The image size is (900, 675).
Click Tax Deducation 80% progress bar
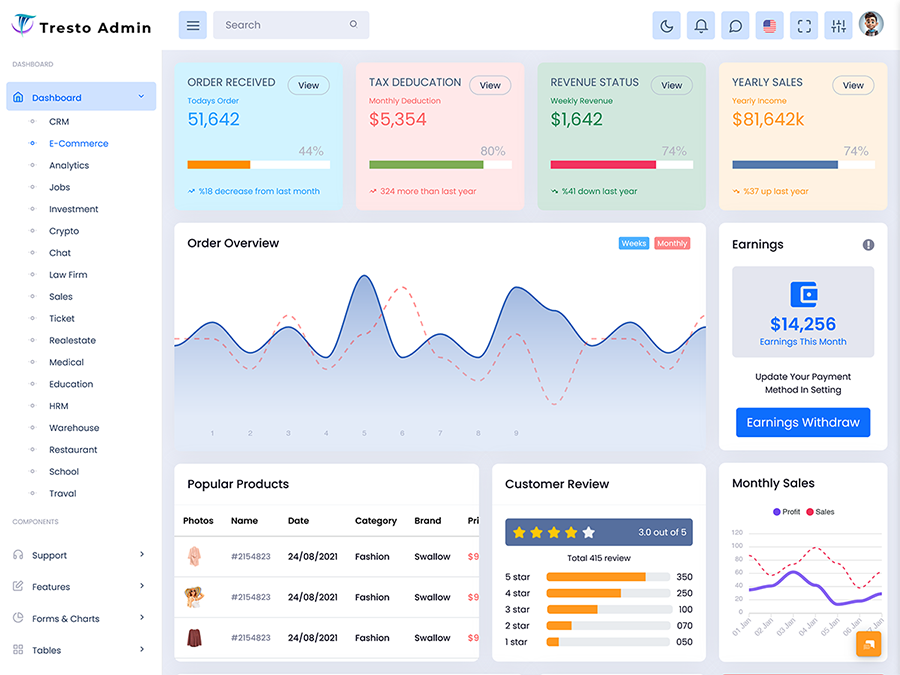click(440, 165)
